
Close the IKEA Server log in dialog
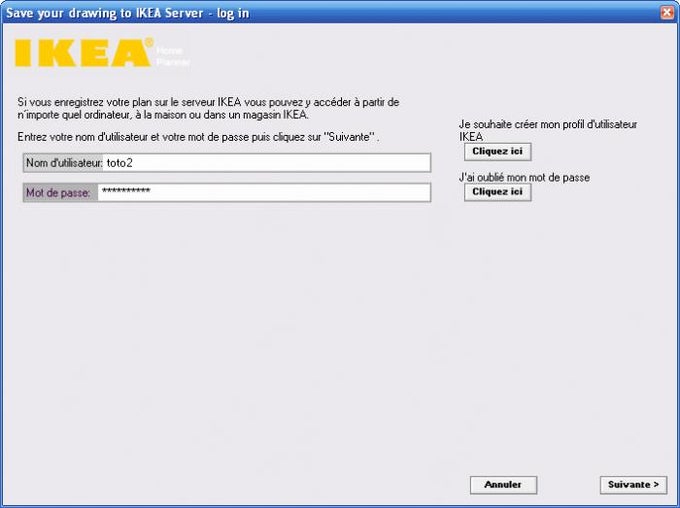tap(667, 13)
